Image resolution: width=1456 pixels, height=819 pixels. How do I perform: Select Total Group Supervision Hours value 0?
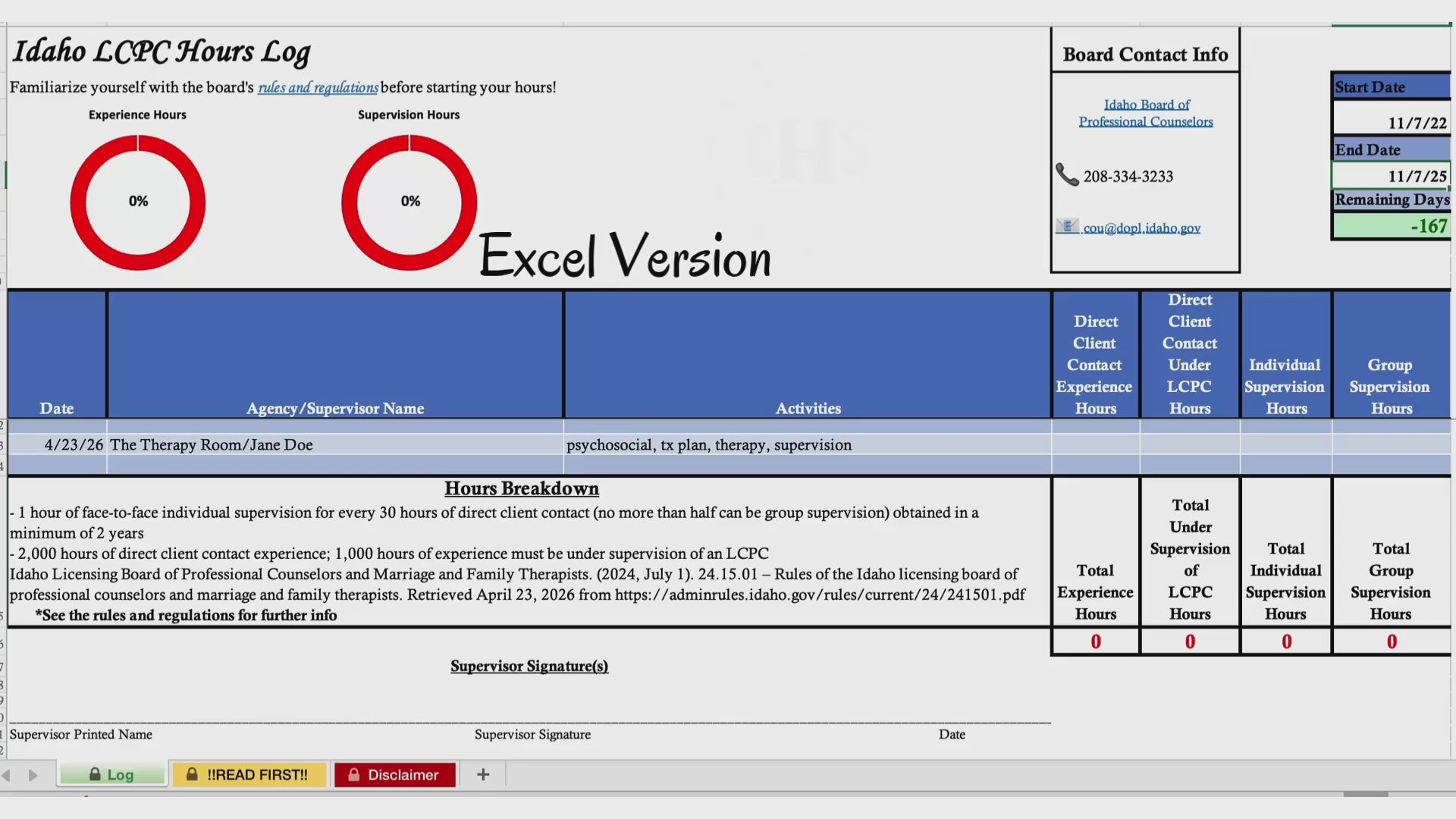tap(1392, 642)
